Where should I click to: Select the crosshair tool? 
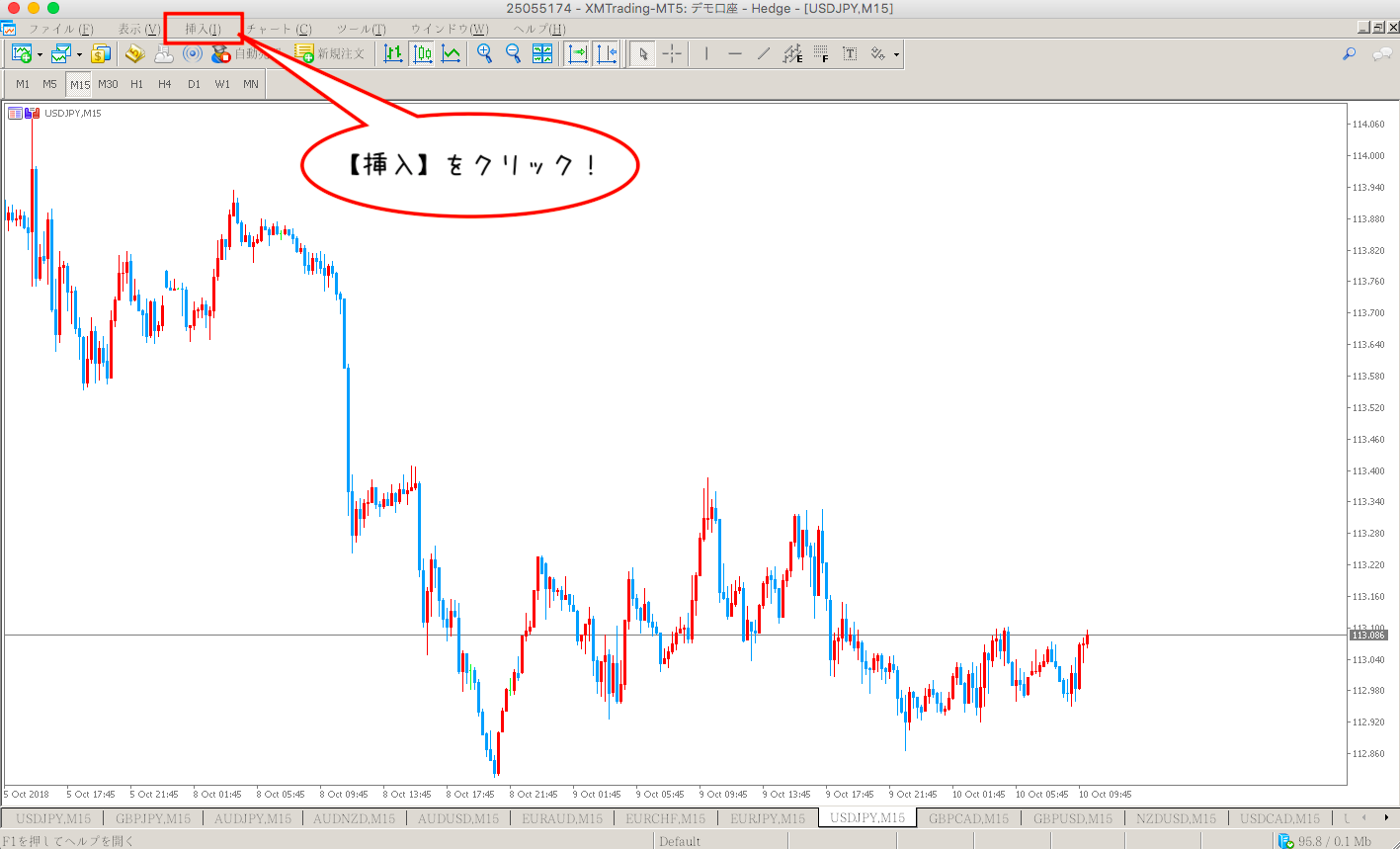click(671, 53)
